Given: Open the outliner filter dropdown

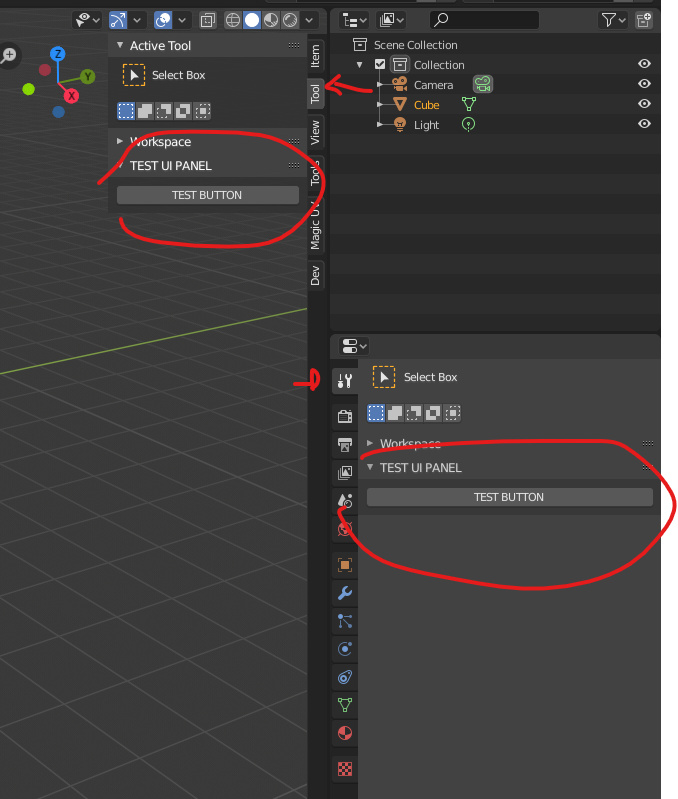Looking at the screenshot, I should [613, 20].
